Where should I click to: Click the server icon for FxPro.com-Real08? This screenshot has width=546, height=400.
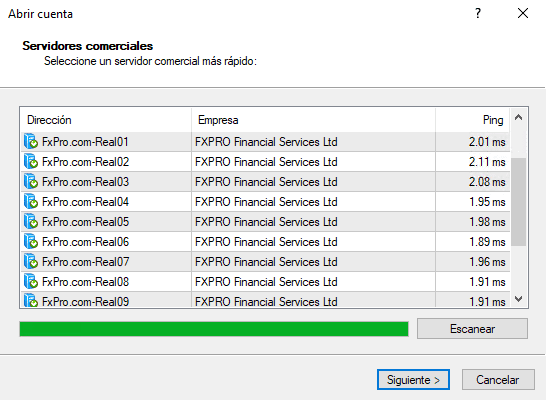31,281
